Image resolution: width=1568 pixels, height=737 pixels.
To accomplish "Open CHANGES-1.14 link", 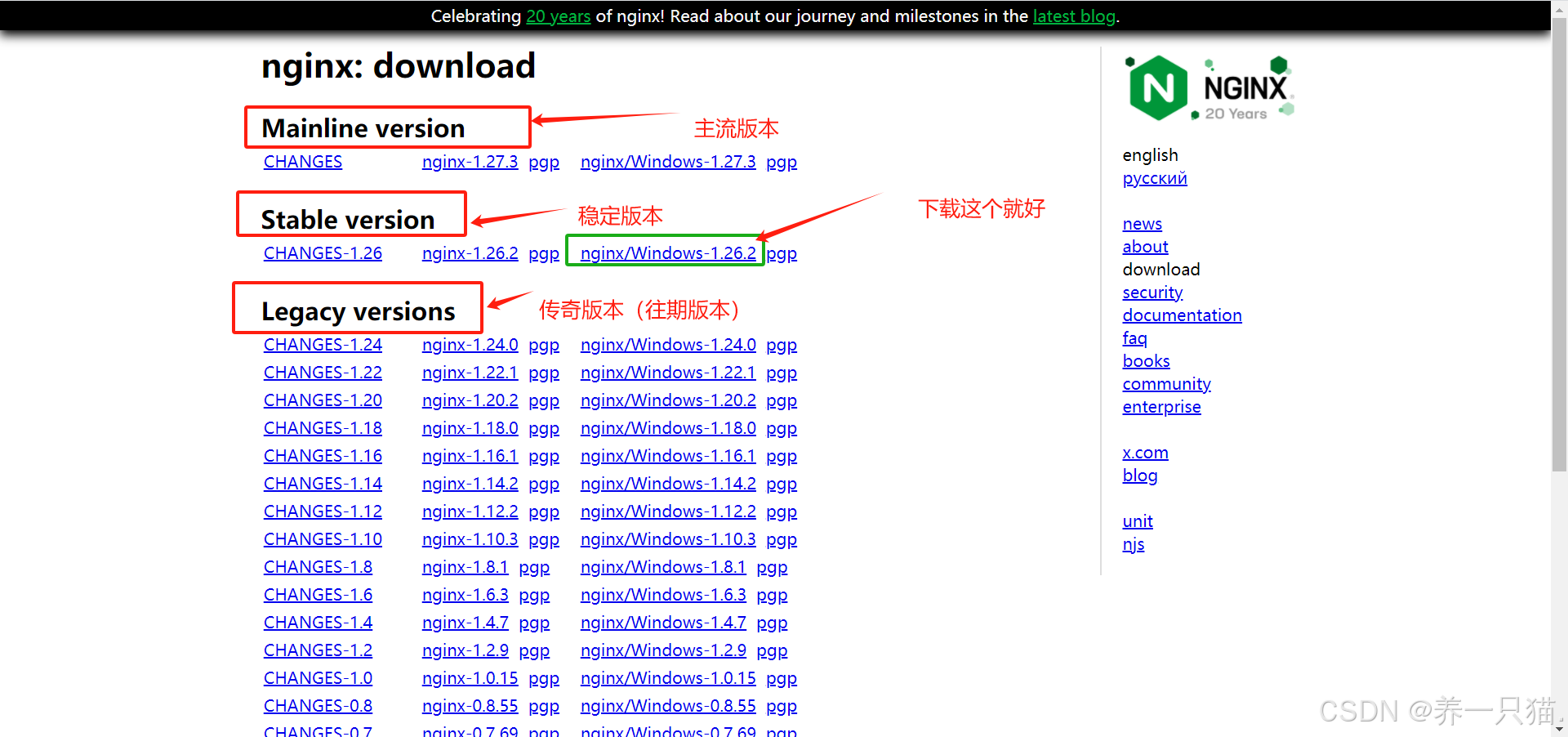I will coord(323,484).
